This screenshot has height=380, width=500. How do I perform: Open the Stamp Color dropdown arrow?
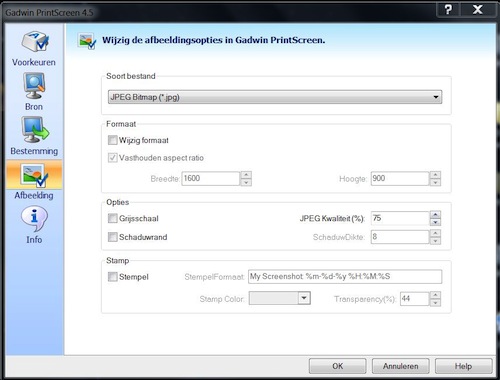(304, 298)
